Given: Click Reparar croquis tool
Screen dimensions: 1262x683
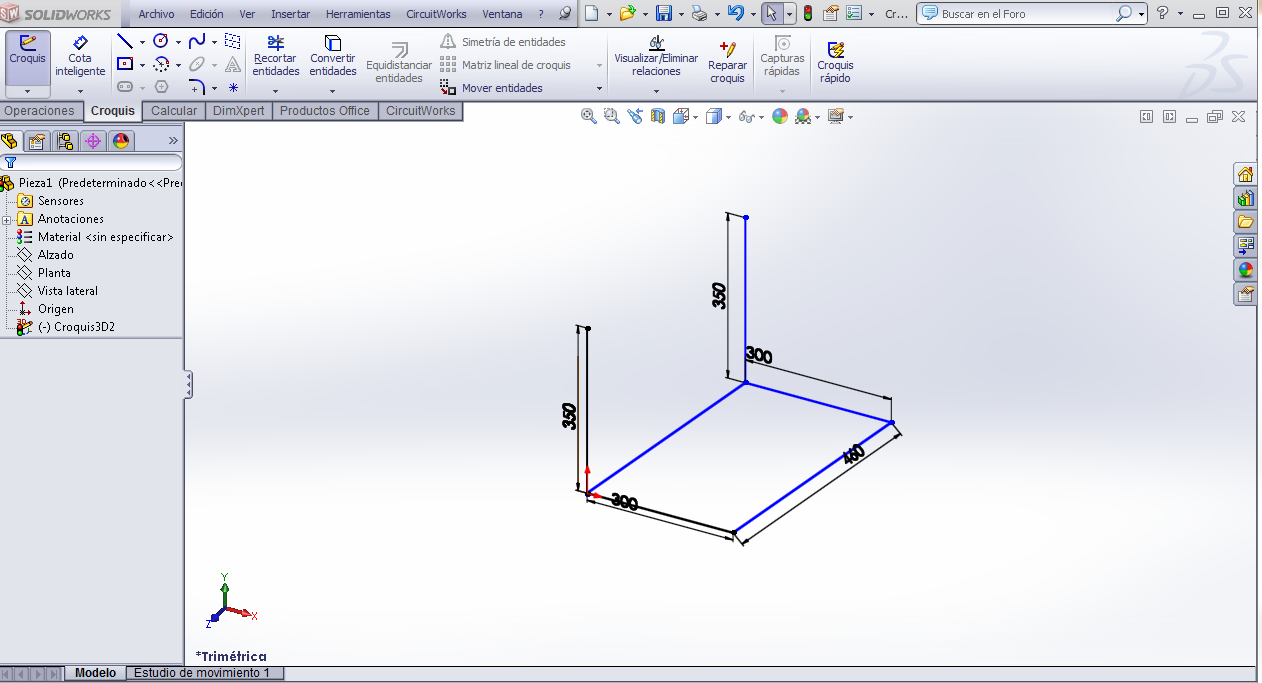Looking at the screenshot, I should tap(728, 62).
